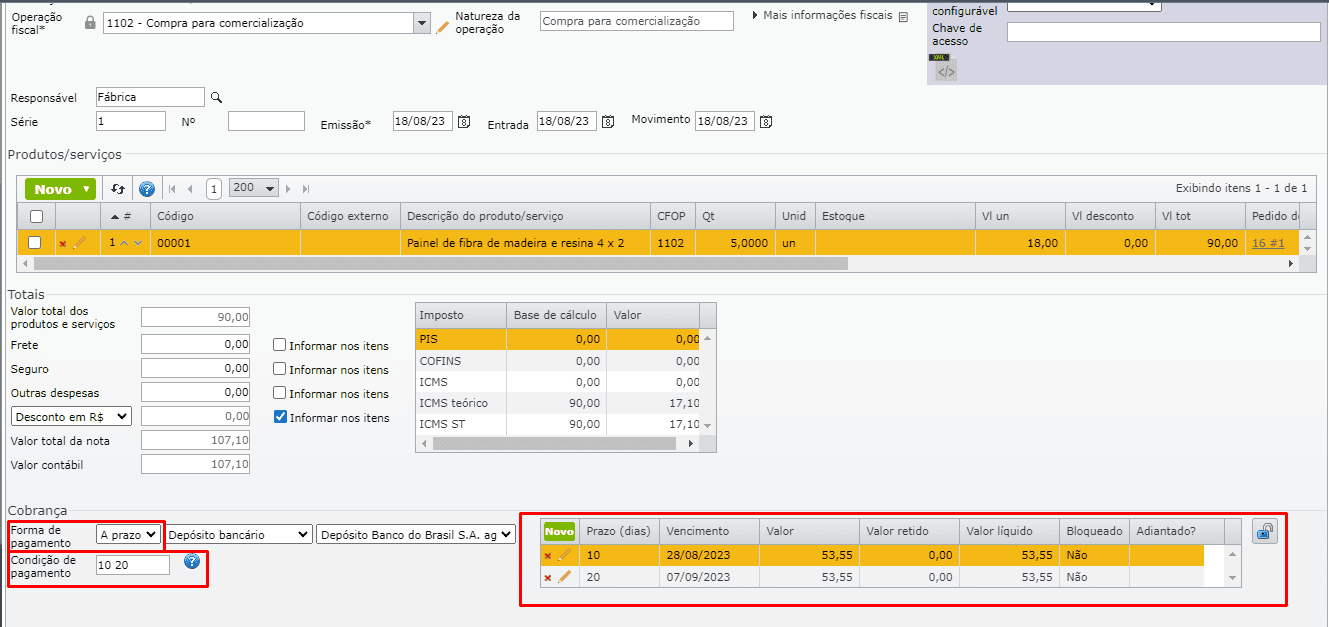Click the products grid horizontal scrollbar
Image resolution: width=1329 pixels, height=627 pixels.
[440, 264]
